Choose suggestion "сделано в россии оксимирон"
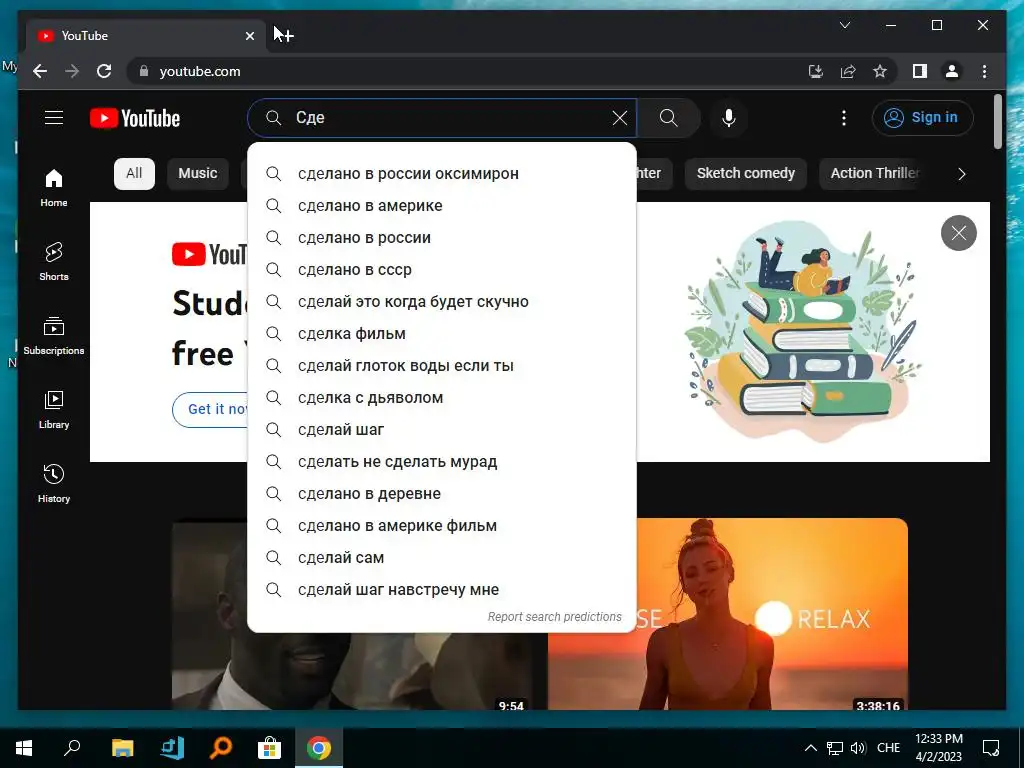Viewport: 1024px width, 768px height. coord(442,174)
